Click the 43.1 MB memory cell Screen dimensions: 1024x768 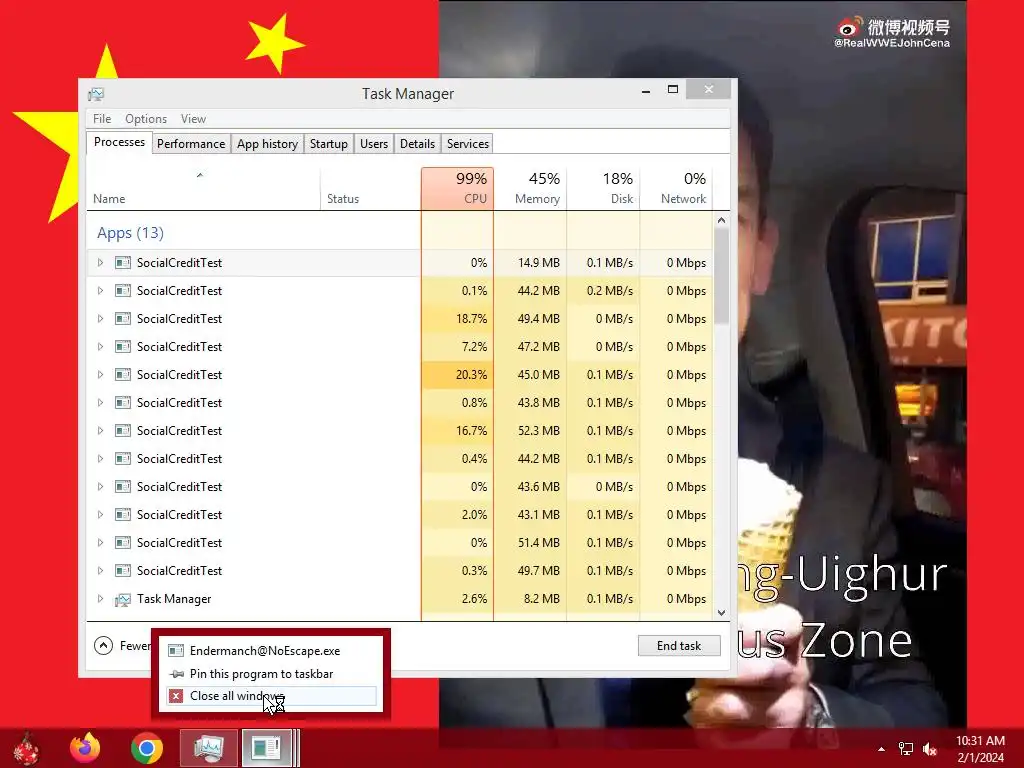pyautogui.click(x=530, y=515)
